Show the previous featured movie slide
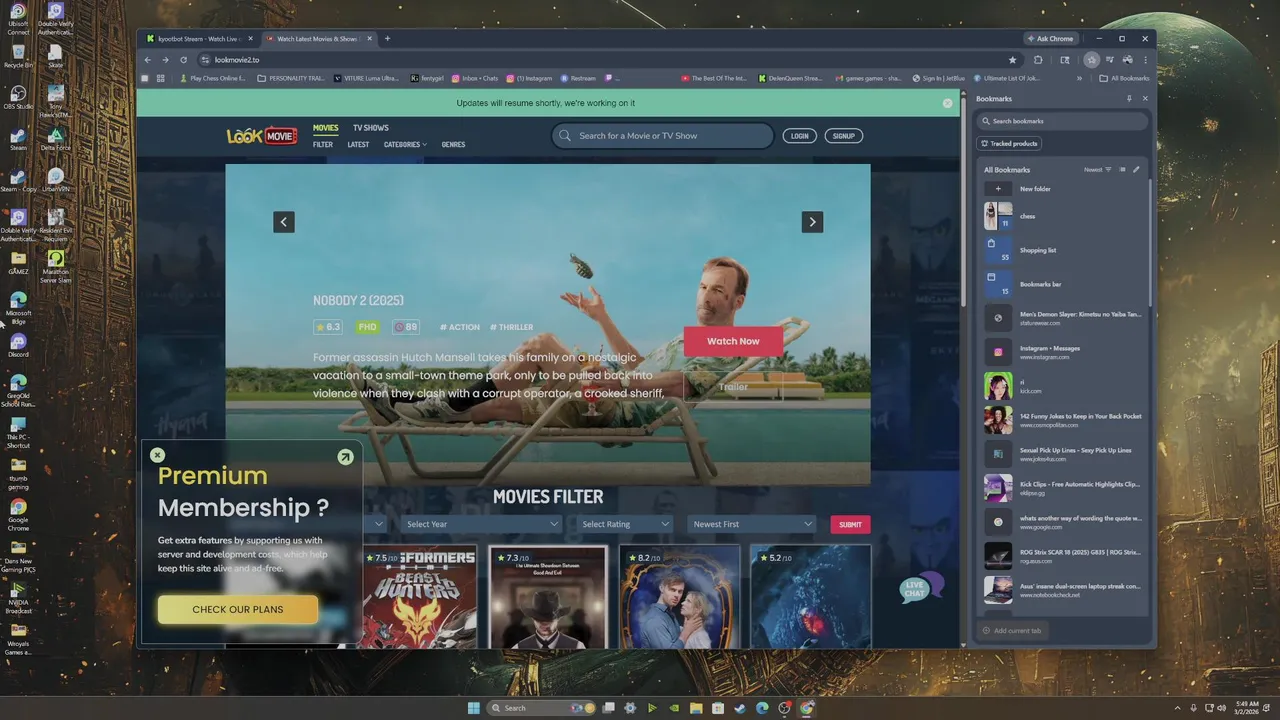 tap(284, 222)
